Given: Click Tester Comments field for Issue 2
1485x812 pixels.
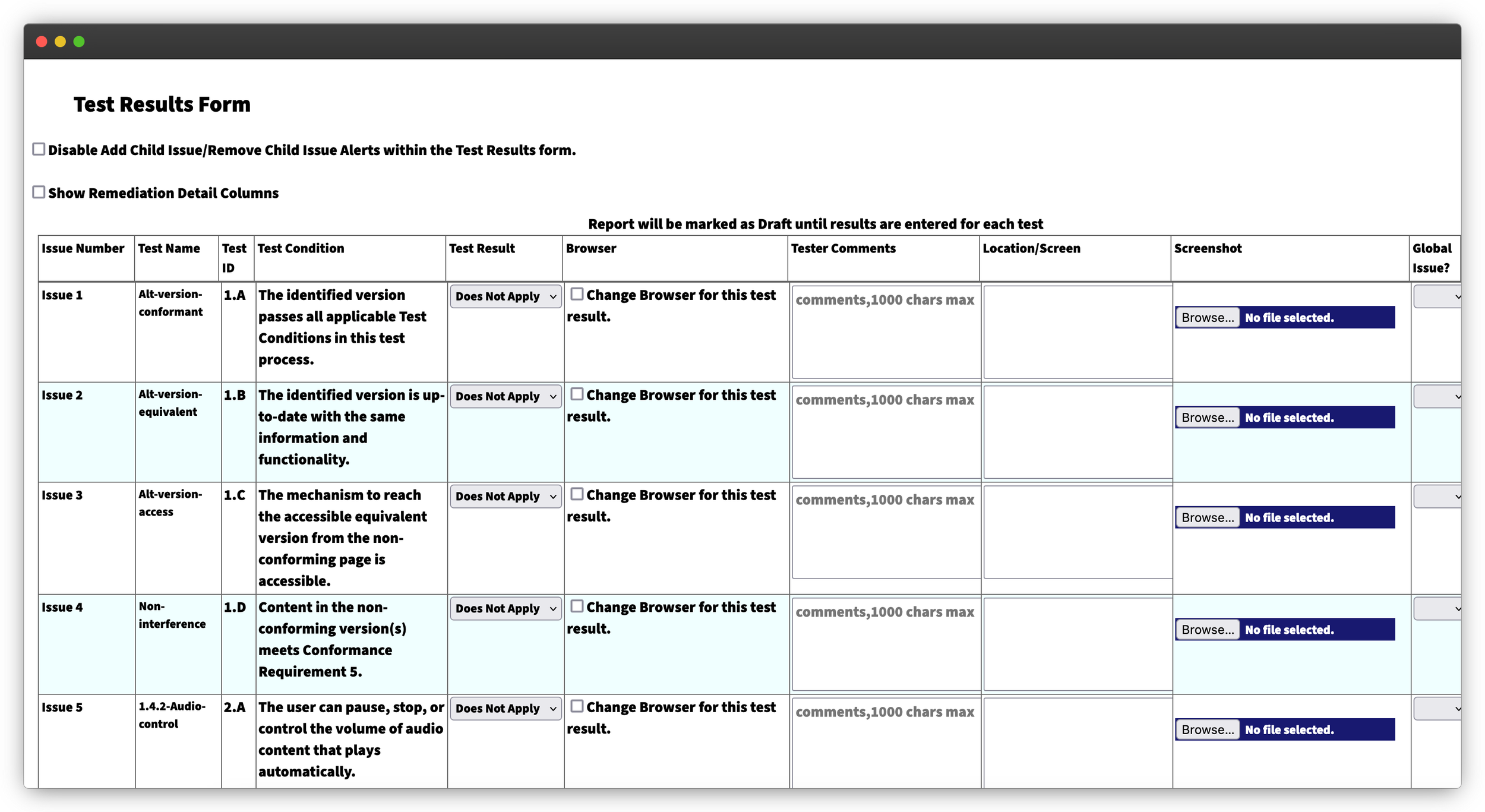Looking at the screenshot, I should (x=886, y=432).
